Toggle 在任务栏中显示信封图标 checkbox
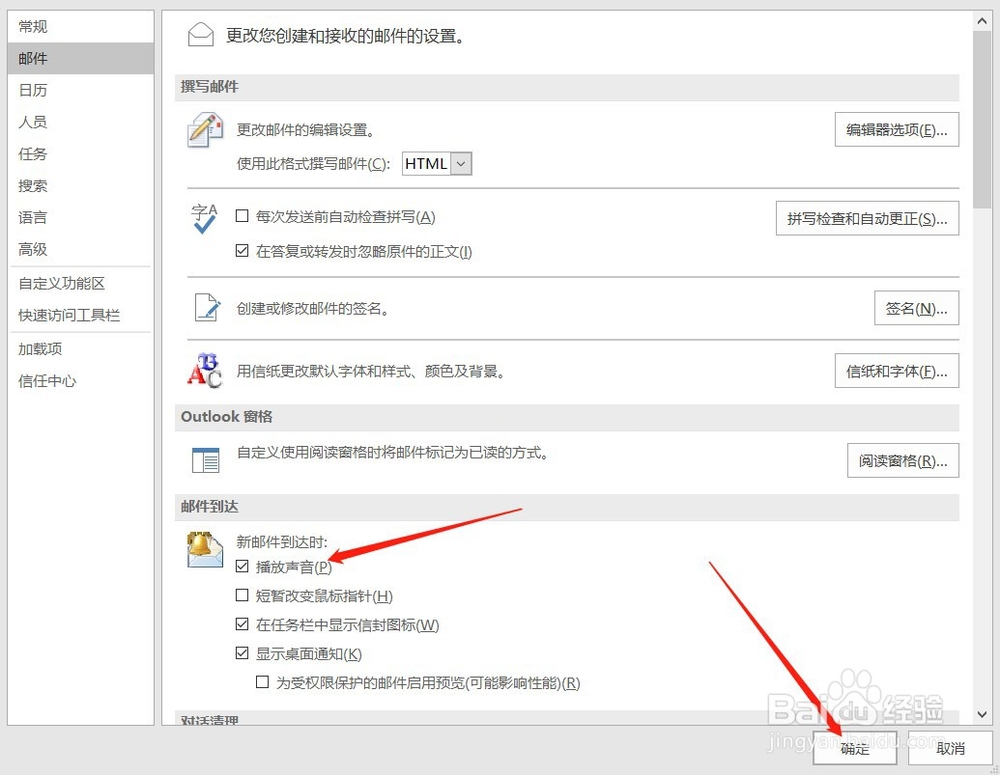This screenshot has width=1000, height=775. pos(242,624)
